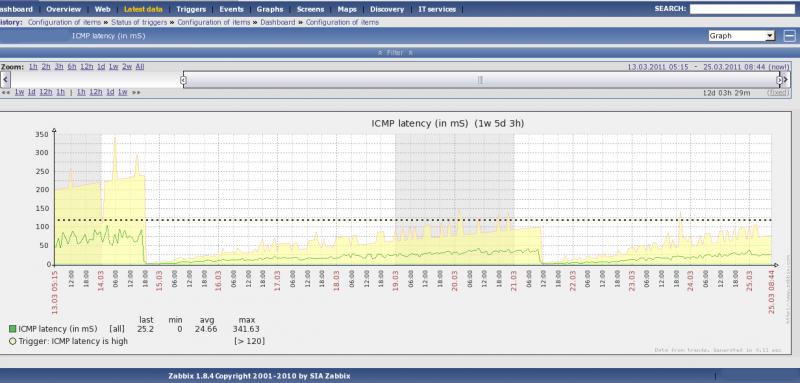800x383 pixels.
Task: Click the right scroll arrow of time bar
Action: (786, 80)
